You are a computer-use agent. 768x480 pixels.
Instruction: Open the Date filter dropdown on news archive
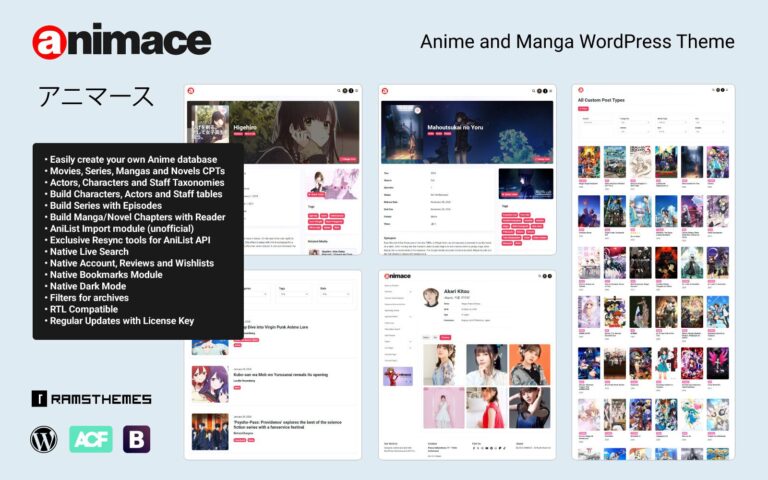click(x=335, y=294)
